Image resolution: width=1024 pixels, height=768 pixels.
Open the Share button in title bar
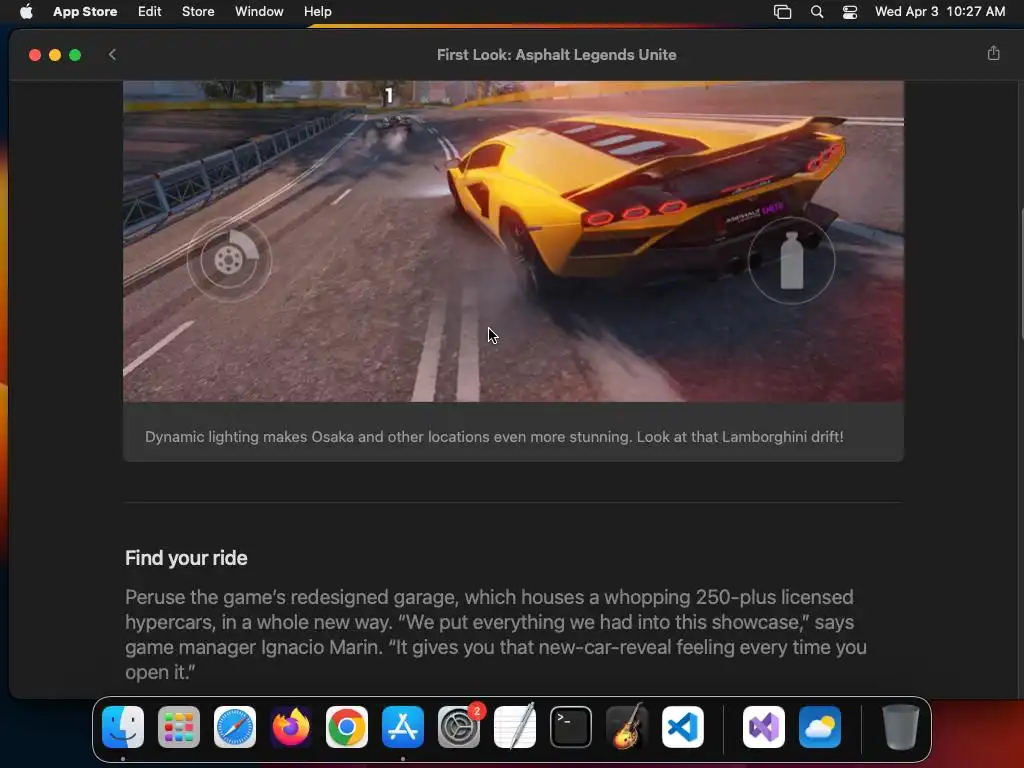(993, 54)
